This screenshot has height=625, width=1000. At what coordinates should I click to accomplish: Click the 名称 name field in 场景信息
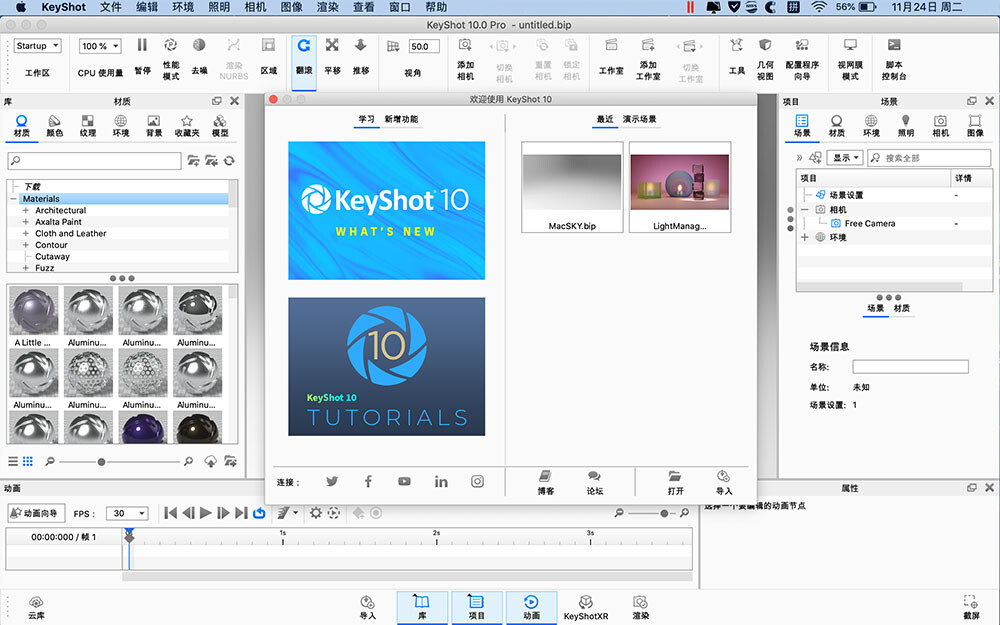(x=911, y=367)
